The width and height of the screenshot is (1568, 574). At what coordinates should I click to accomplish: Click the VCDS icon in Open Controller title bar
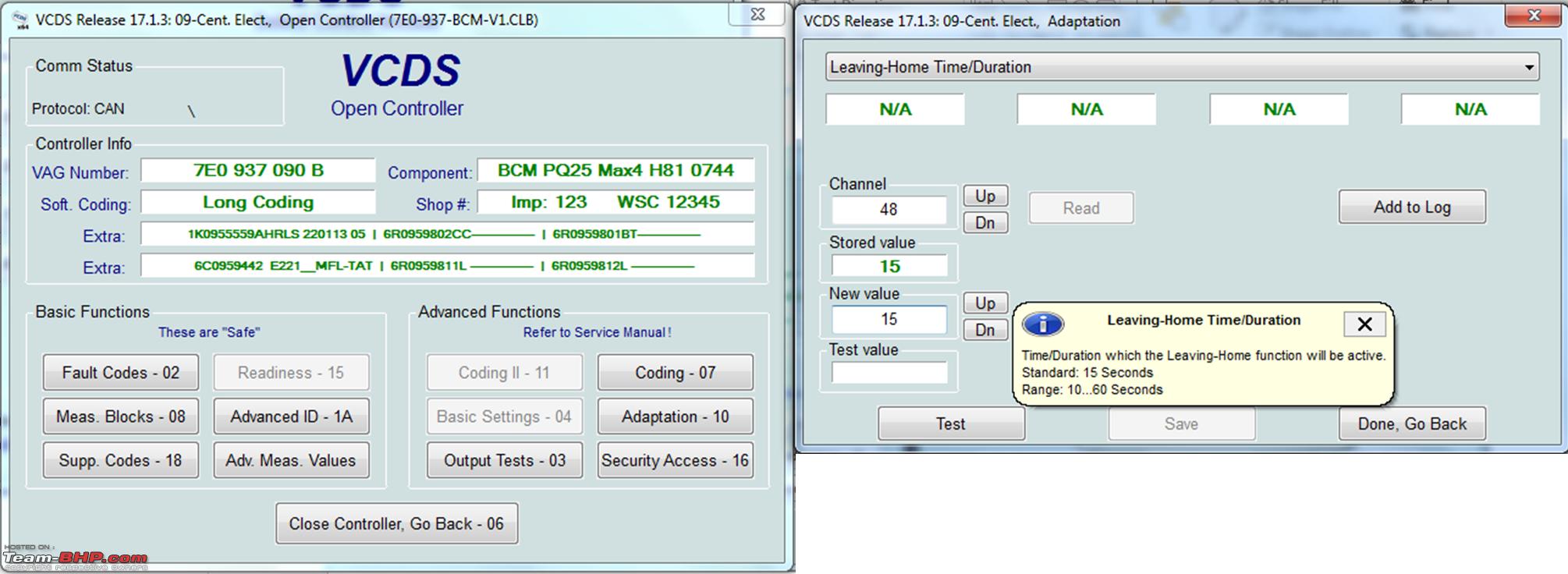(x=20, y=21)
